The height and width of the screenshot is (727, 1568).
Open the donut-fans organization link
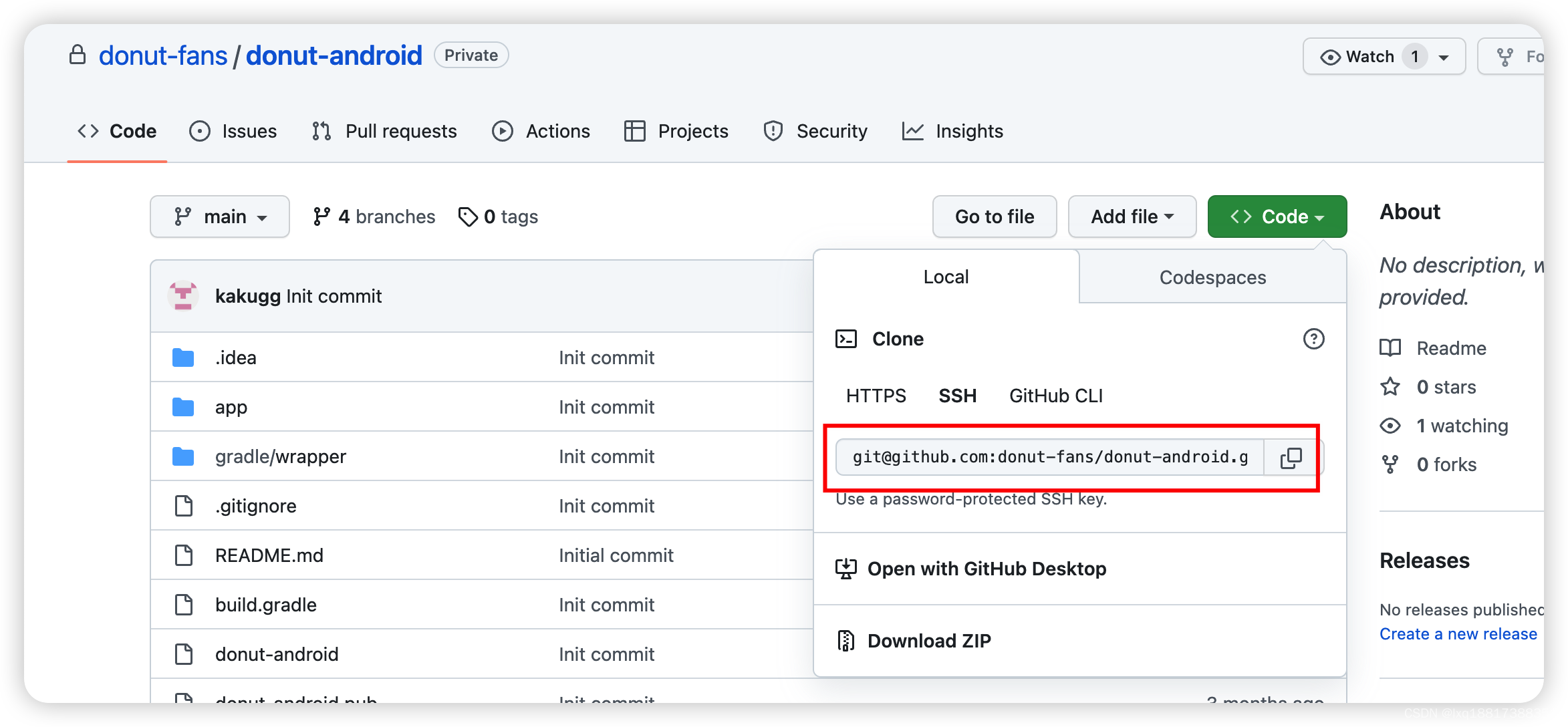tap(163, 55)
